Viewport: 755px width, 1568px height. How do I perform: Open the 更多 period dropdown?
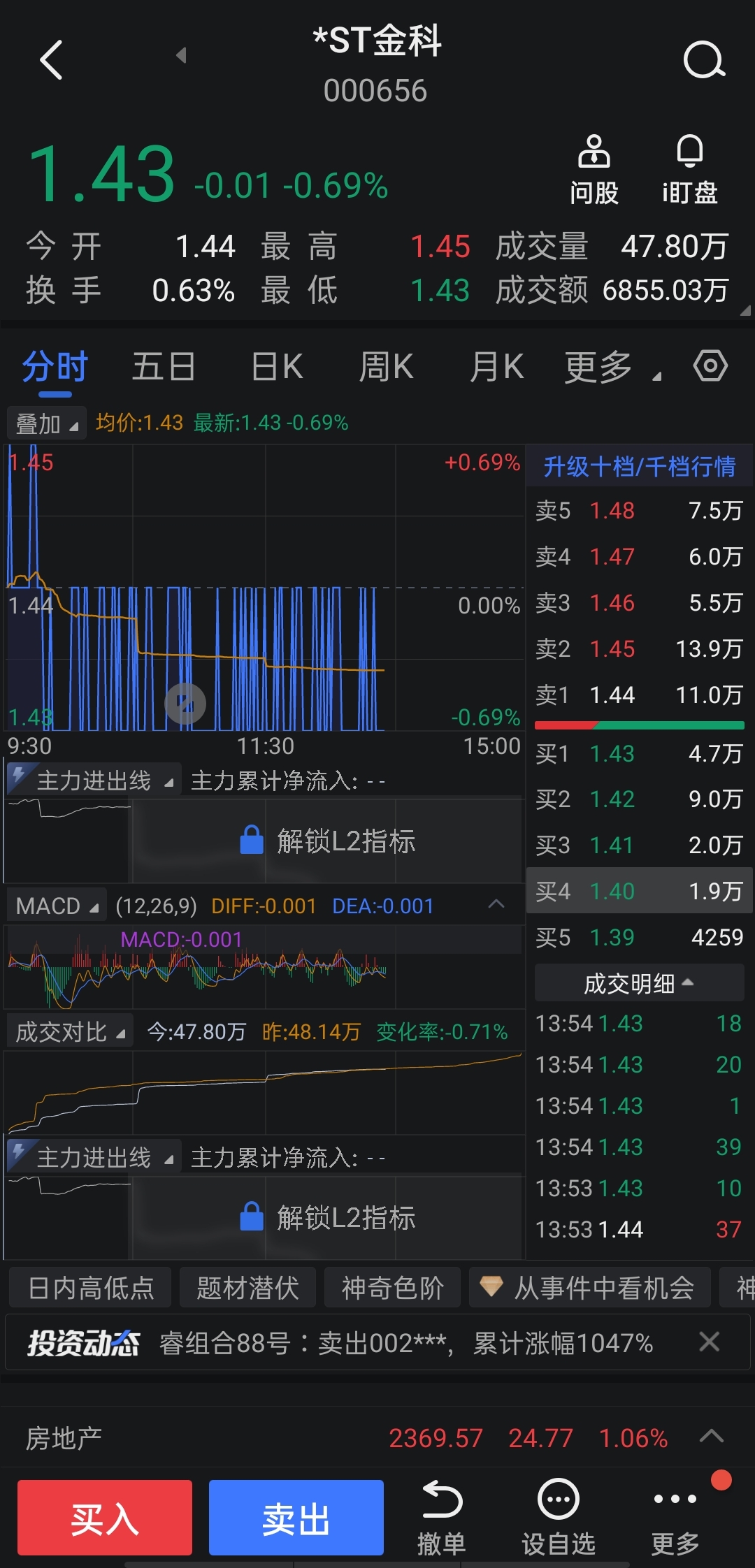coord(612,367)
